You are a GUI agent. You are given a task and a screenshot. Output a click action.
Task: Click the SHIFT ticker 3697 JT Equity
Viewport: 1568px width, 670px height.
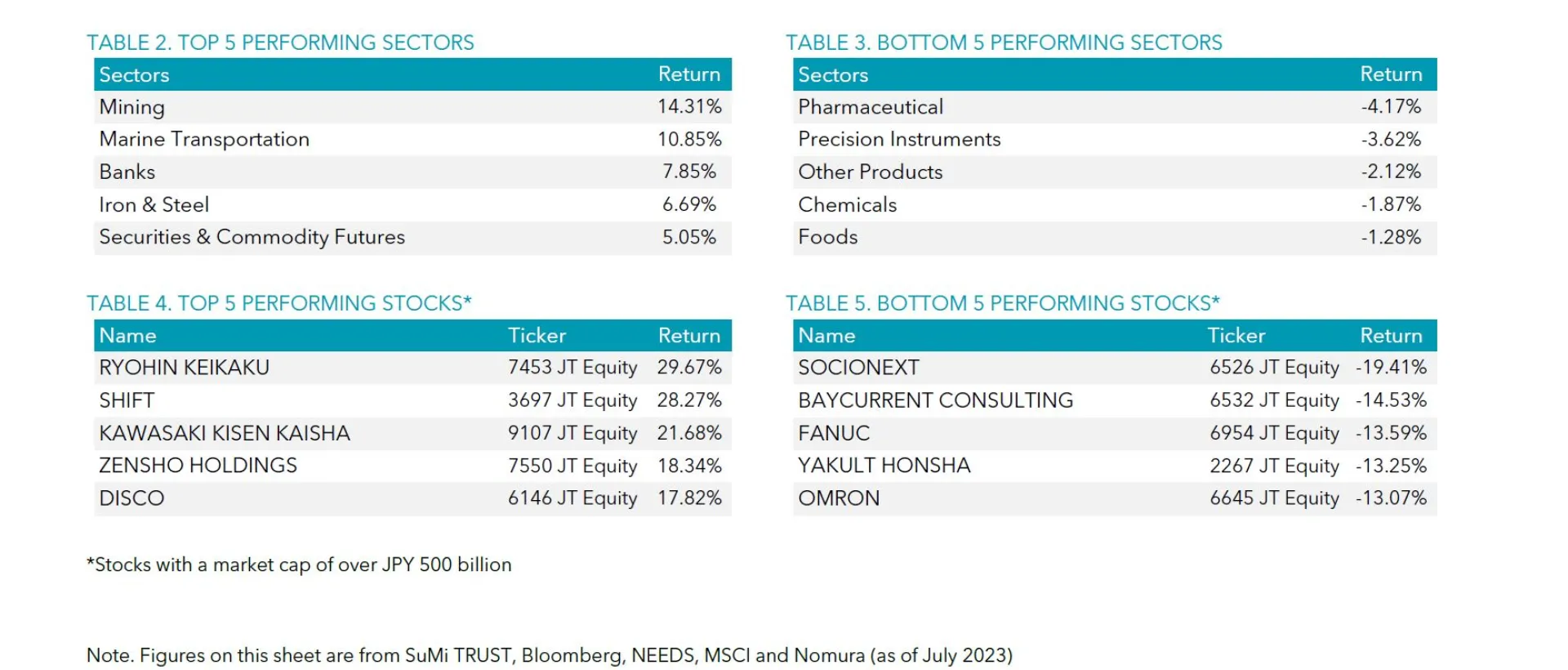pos(572,400)
